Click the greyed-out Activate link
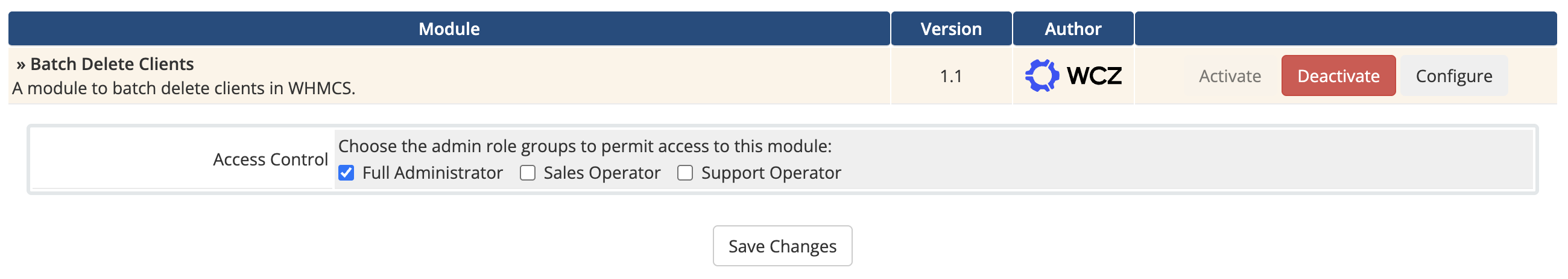Viewport: 1568px width, 279px height. tap(1230, 75)
